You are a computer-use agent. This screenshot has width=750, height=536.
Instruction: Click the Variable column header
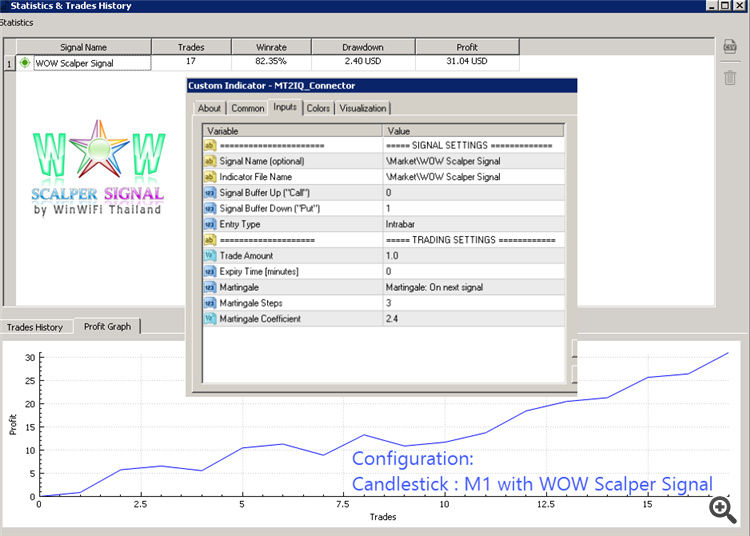[x=293, y=131]
